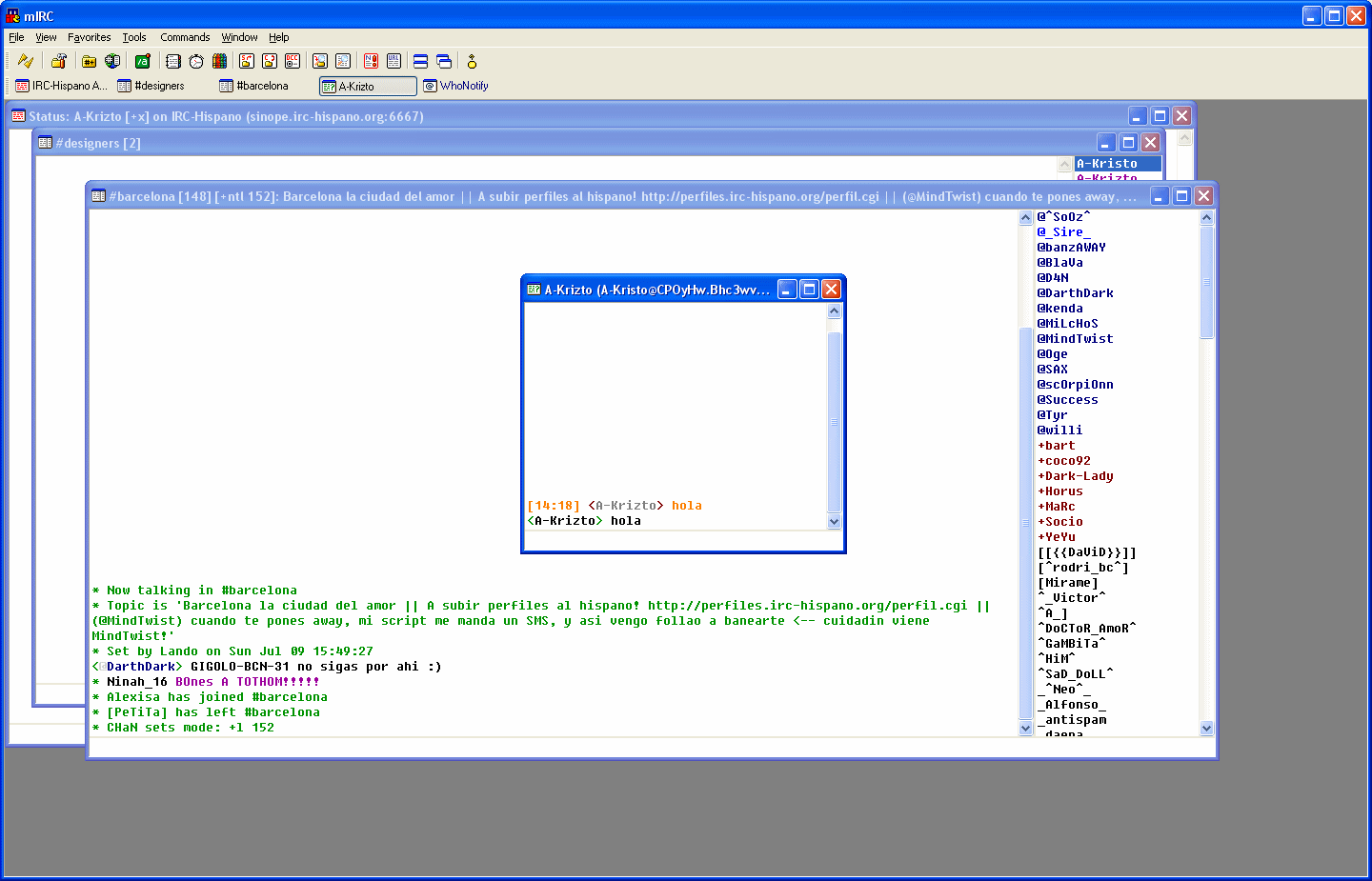Viewport: 1372px width, 881px height.
Task: Switch to the WhoNotify window button
Action: coord(456,86)
